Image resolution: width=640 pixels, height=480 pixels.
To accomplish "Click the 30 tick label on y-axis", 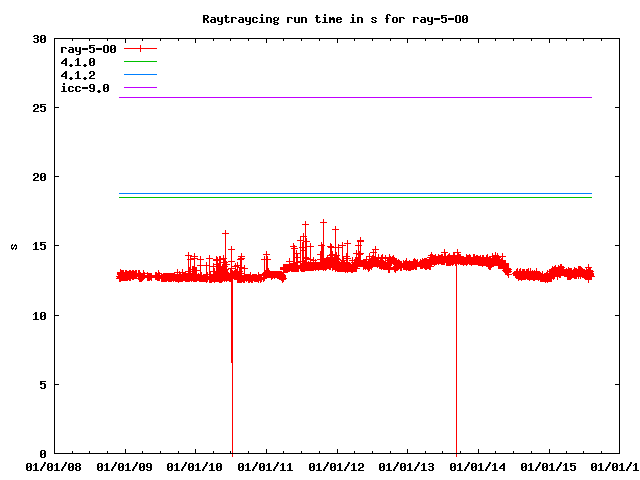I will [x=40, y=39].
